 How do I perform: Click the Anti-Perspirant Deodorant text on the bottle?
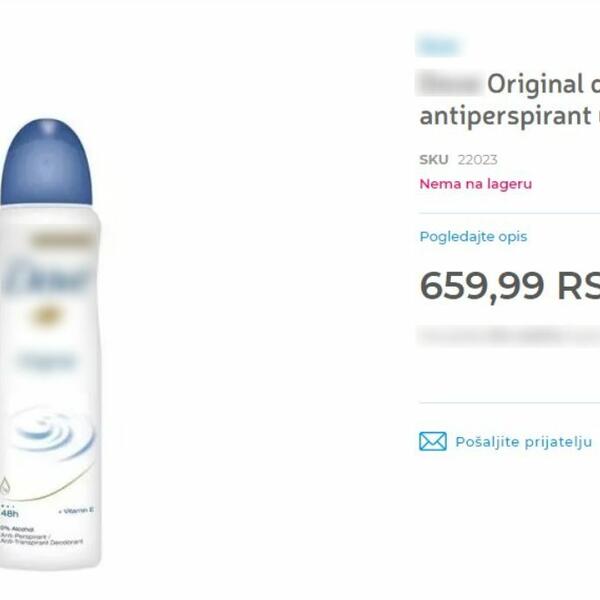point(41,539)
